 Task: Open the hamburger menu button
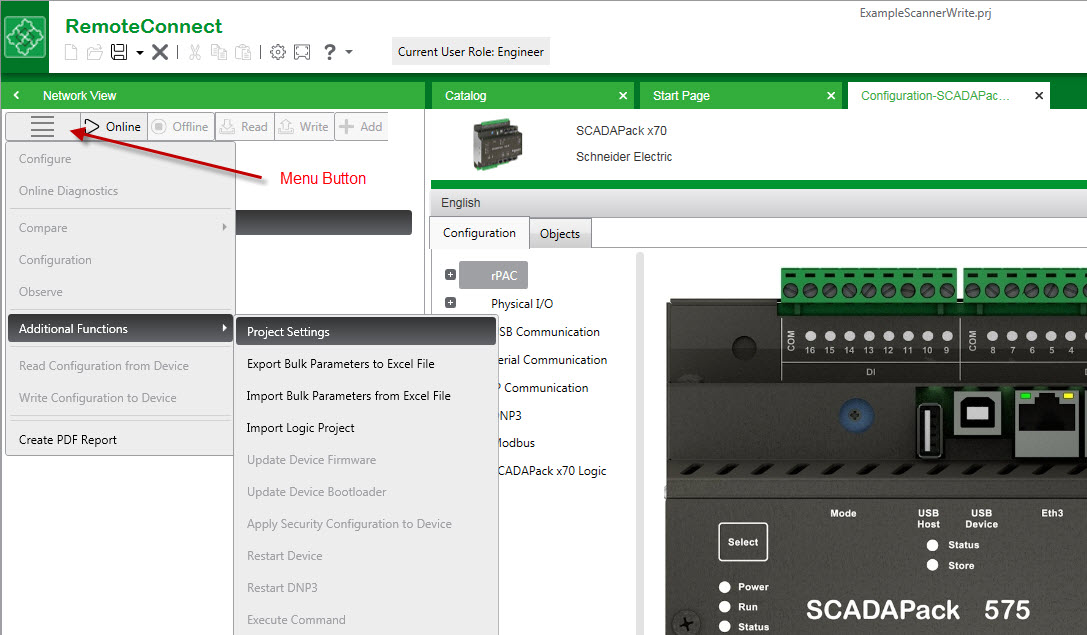pos(42,126)
